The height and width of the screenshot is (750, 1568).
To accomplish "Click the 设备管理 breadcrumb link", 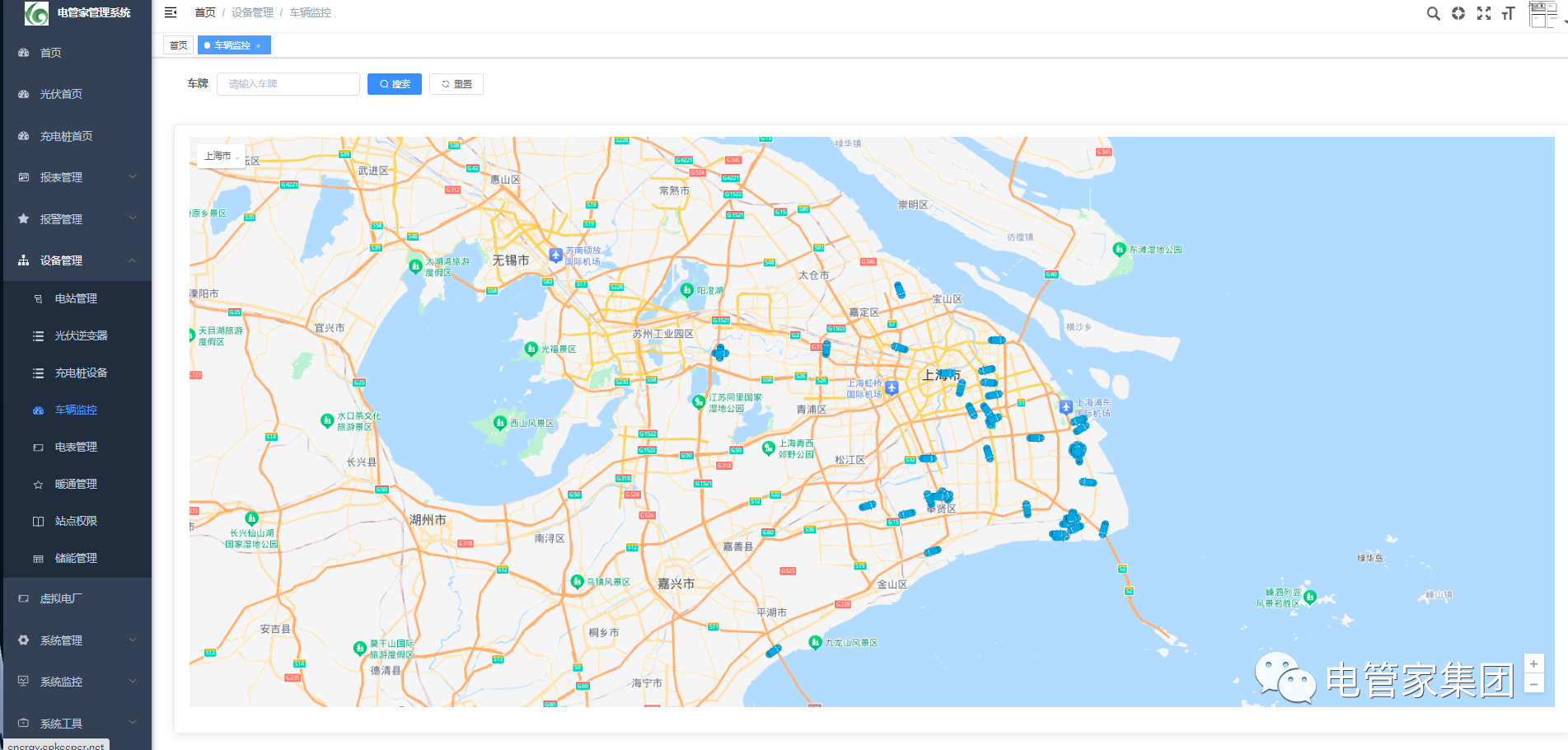I will point(252,12).
